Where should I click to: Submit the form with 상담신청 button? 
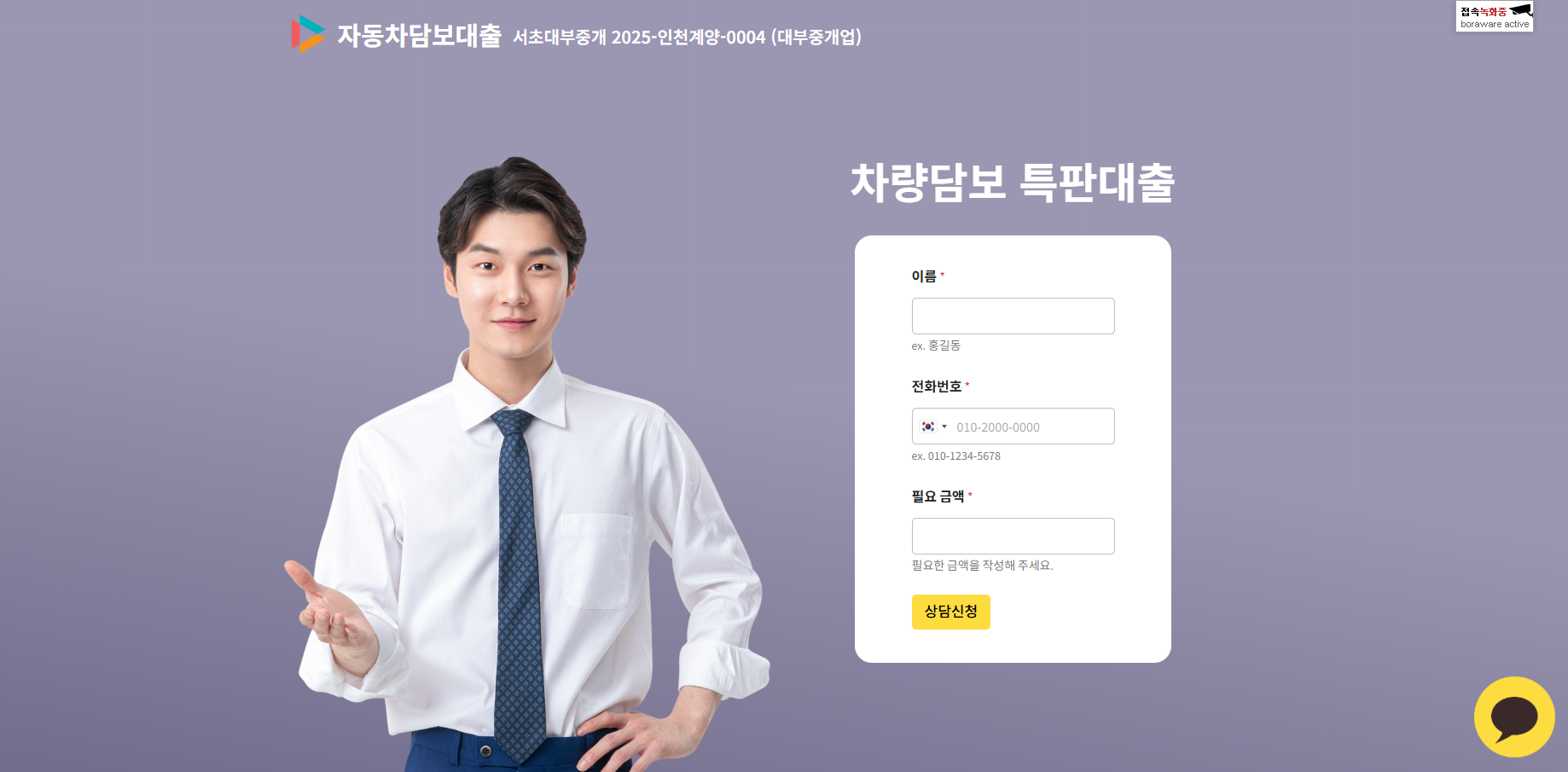pos(950,612)
